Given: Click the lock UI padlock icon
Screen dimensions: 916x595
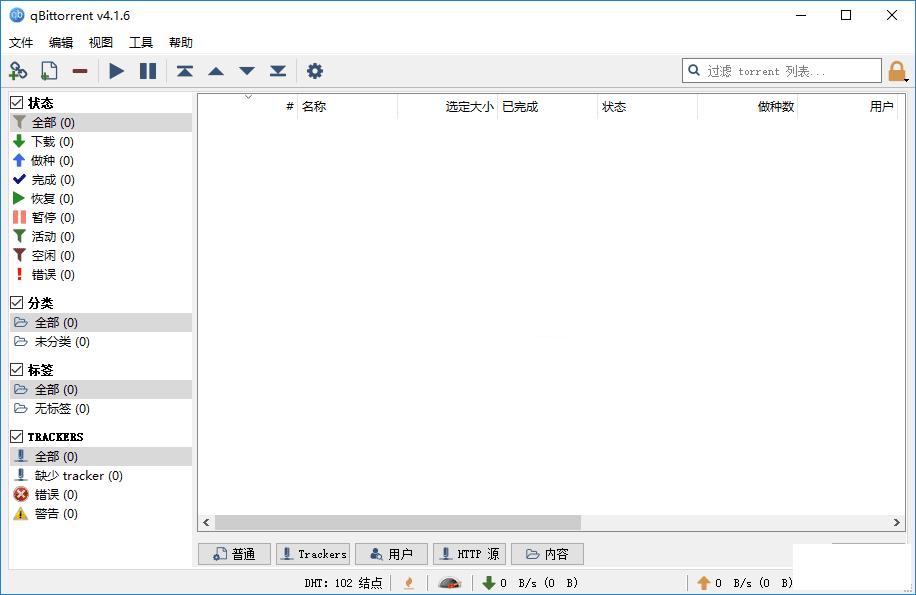Looking at the screenshot, I should [896, 71].
